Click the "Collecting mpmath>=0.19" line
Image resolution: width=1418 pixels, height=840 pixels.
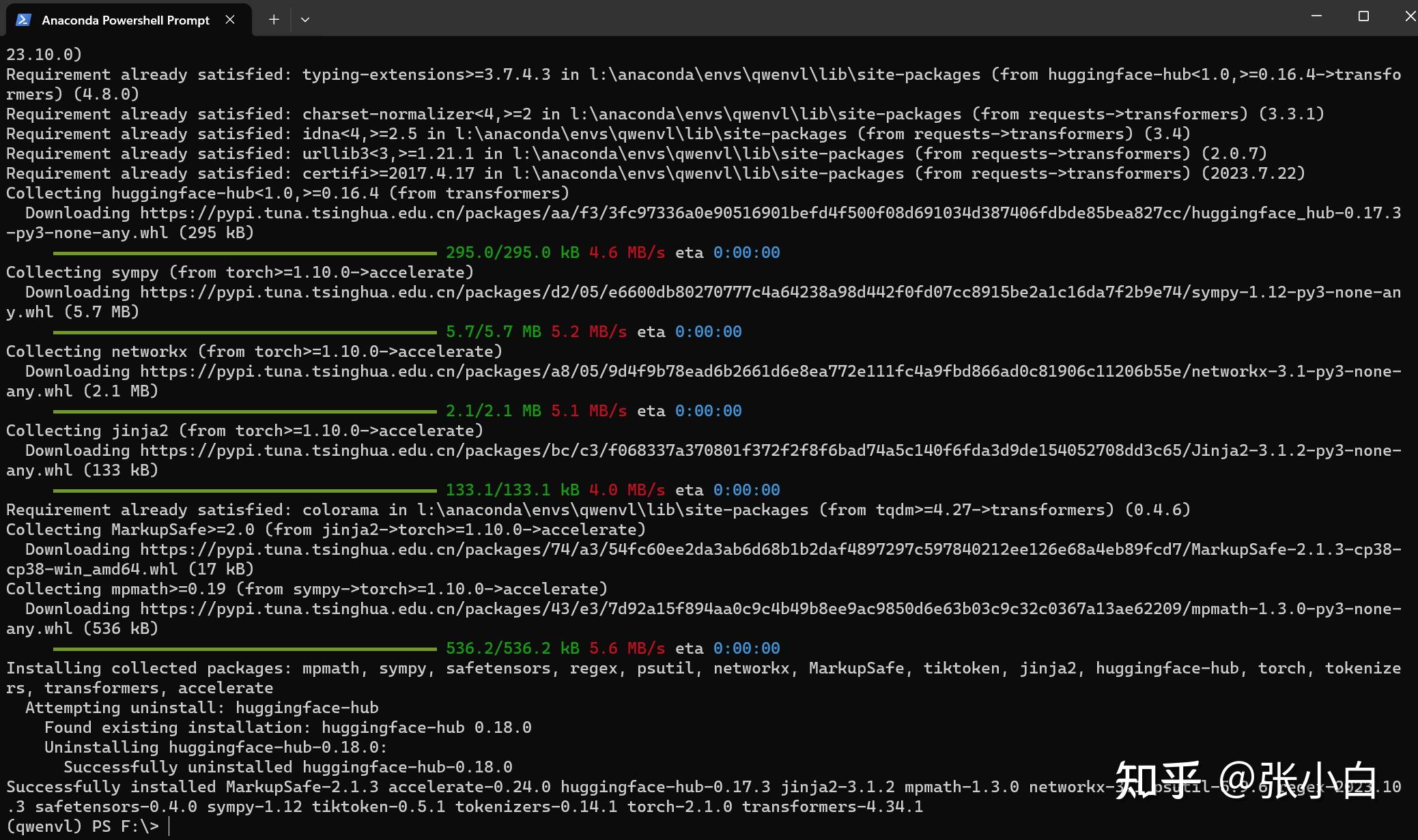[307, 590]
